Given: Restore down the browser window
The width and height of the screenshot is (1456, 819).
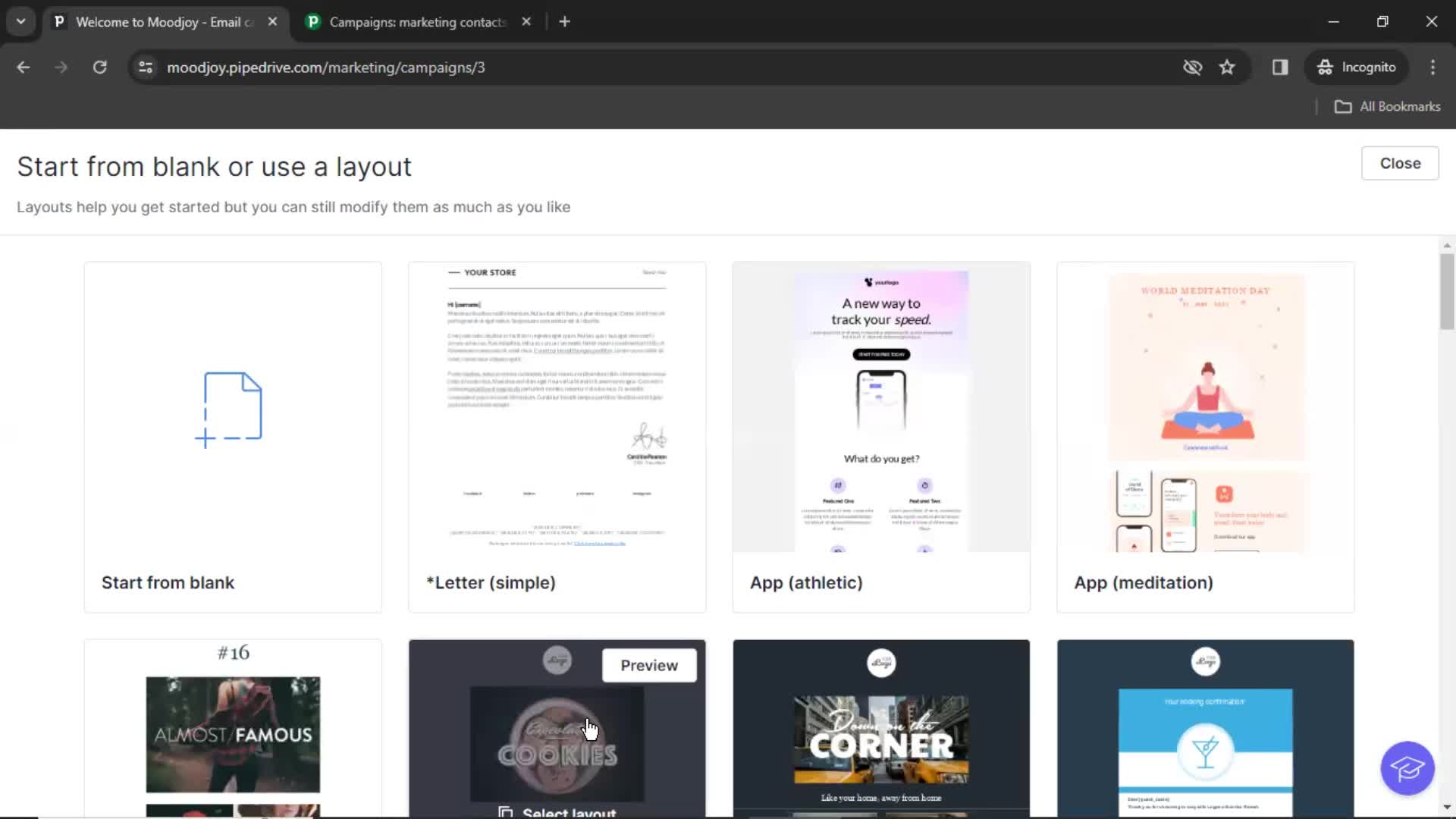Looking at the screenshot, I should 1382,22.
